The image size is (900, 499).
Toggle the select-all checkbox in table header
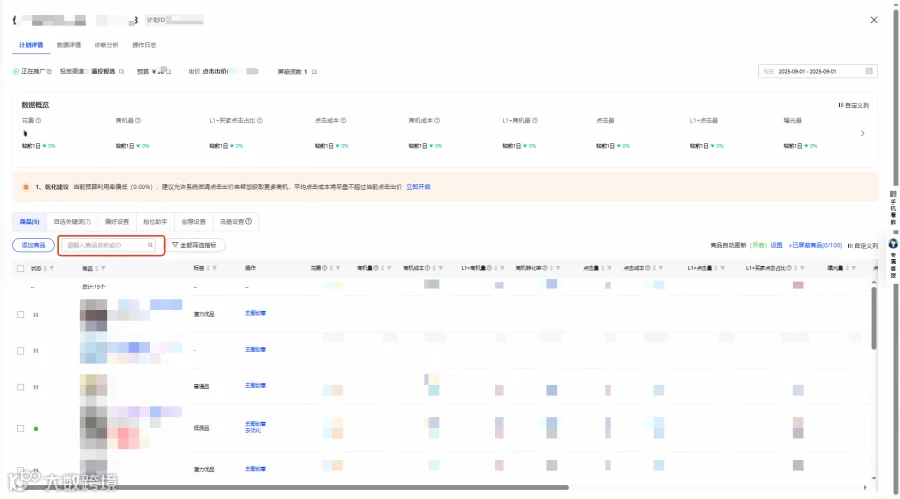21,268
